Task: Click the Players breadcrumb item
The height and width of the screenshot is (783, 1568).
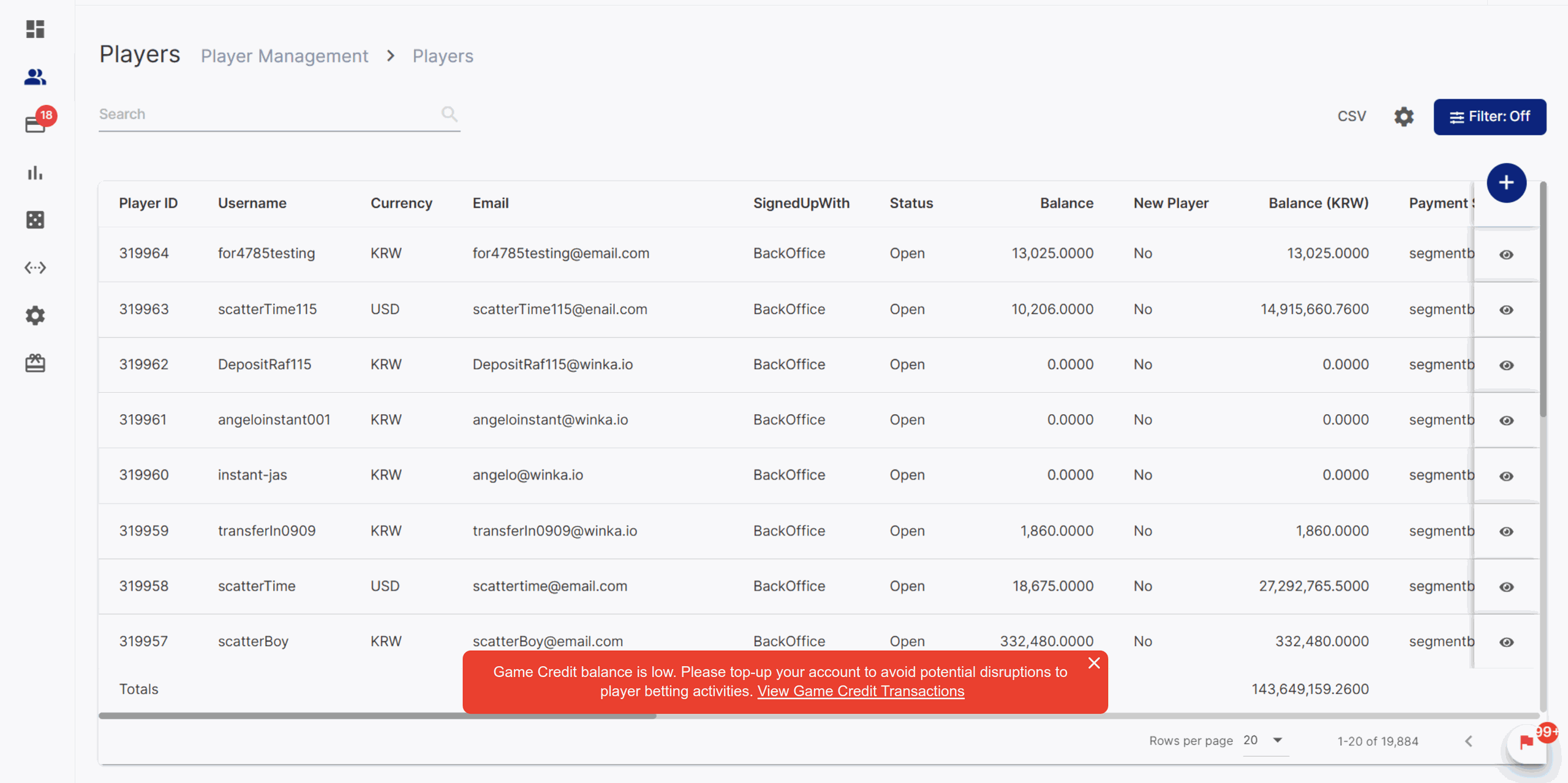Action: click(x=443, y=56)
